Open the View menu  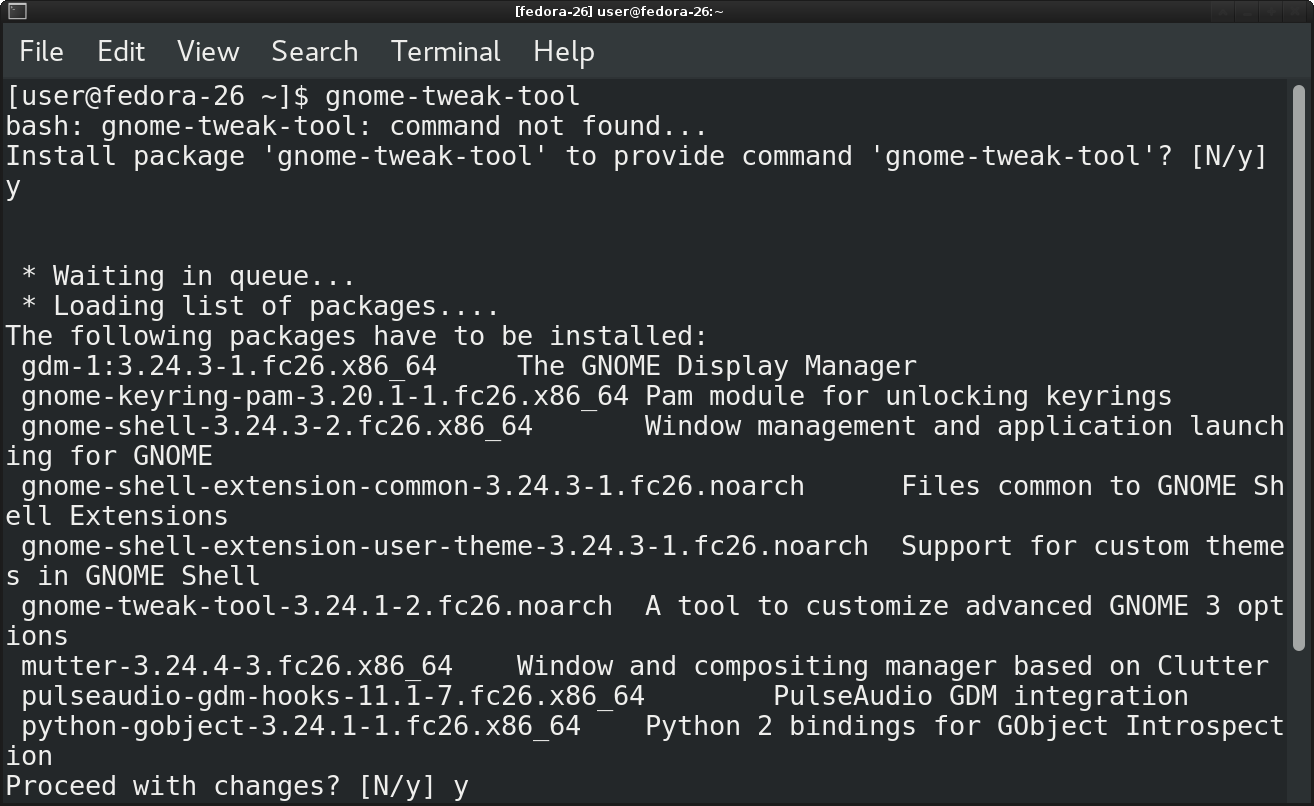coord(208,52)
